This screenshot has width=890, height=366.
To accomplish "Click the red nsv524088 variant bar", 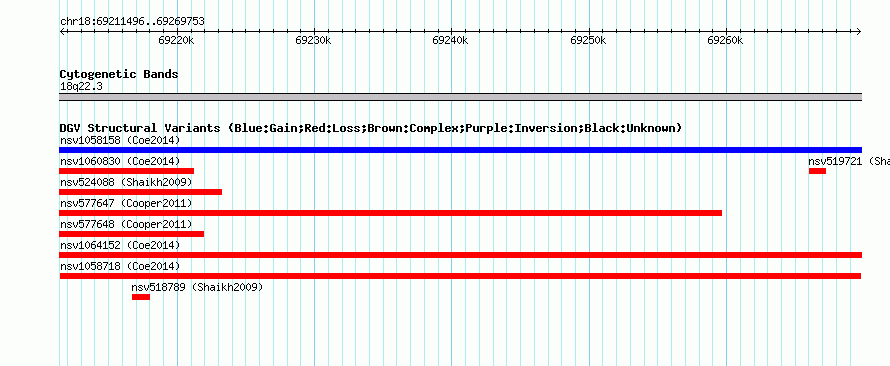I will pyautogui.click(x=141, y=192).
